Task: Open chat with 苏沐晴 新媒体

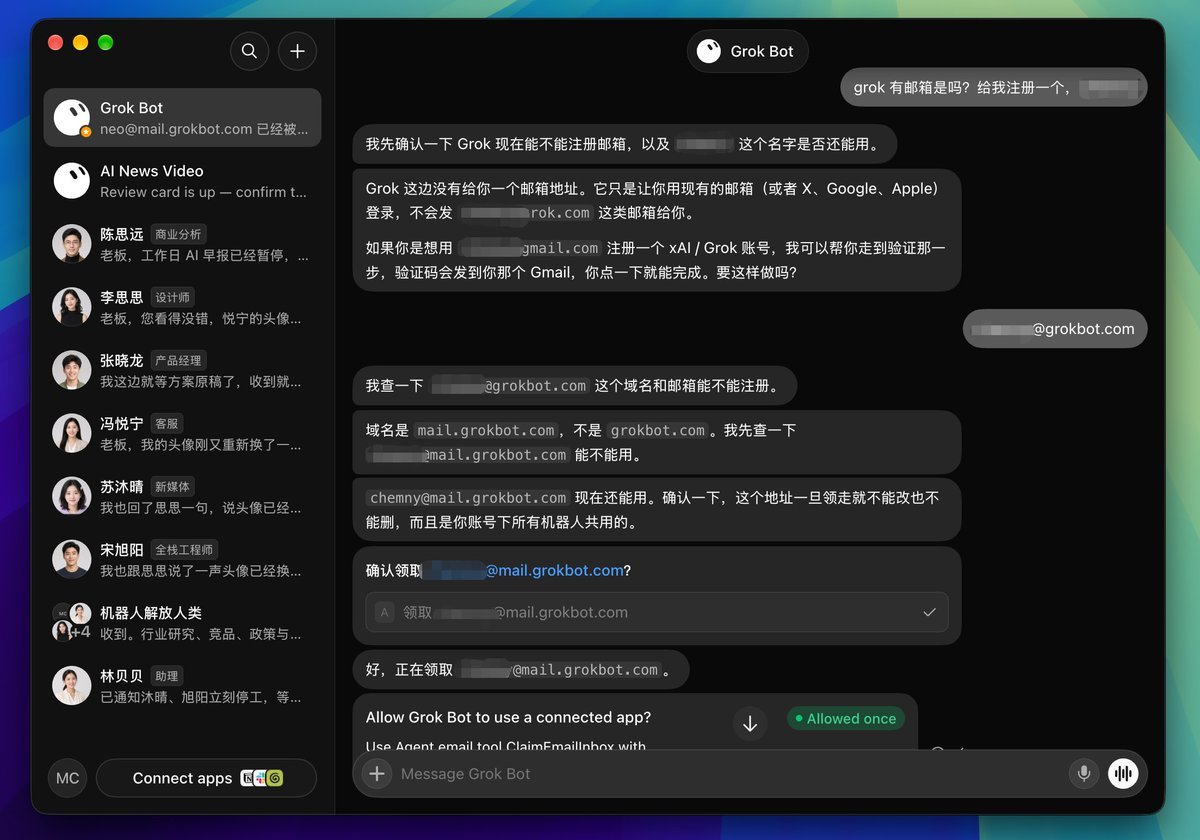Action: click(x=182, y=496)
